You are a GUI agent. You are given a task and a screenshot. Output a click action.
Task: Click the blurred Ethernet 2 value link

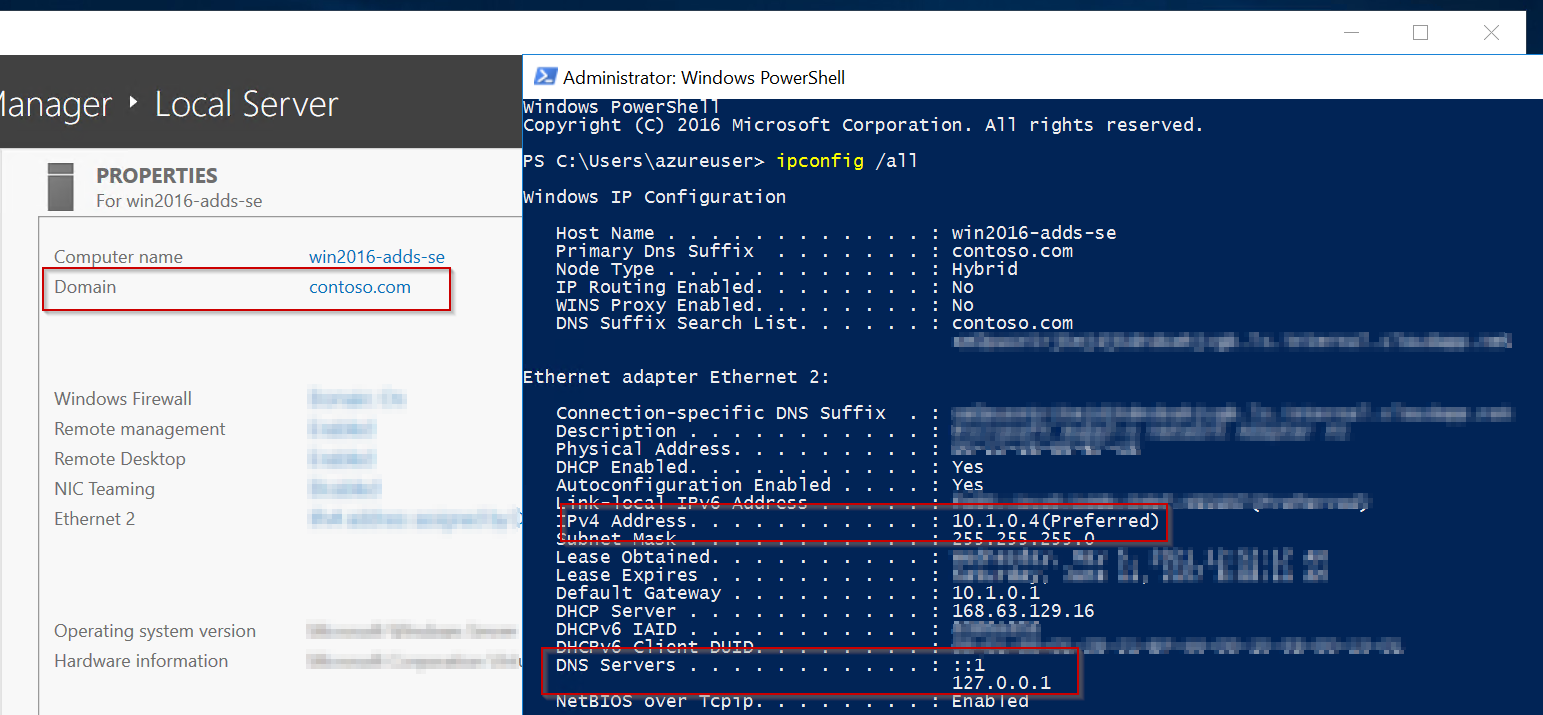click(415, 519)
